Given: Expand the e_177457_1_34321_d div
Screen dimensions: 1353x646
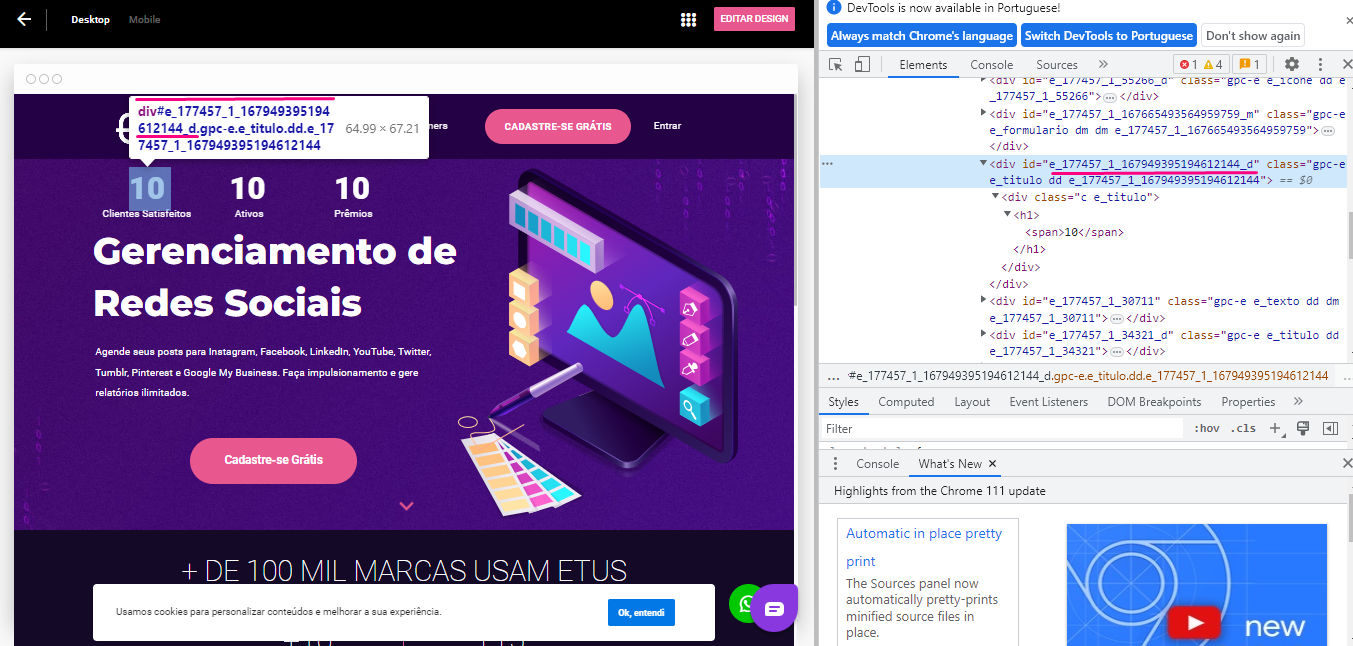Looking at the screenshot, I should 983,335.
